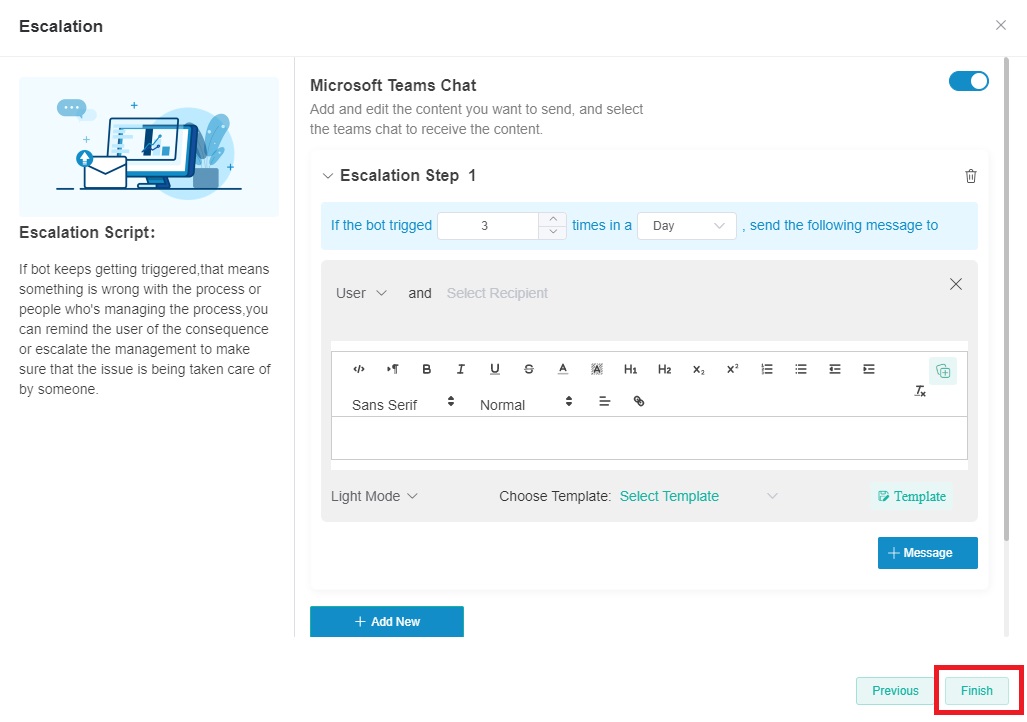Apply Heading 1 style toggle
The height and width of the screenshot is (722, 1027).
[631, 369]
